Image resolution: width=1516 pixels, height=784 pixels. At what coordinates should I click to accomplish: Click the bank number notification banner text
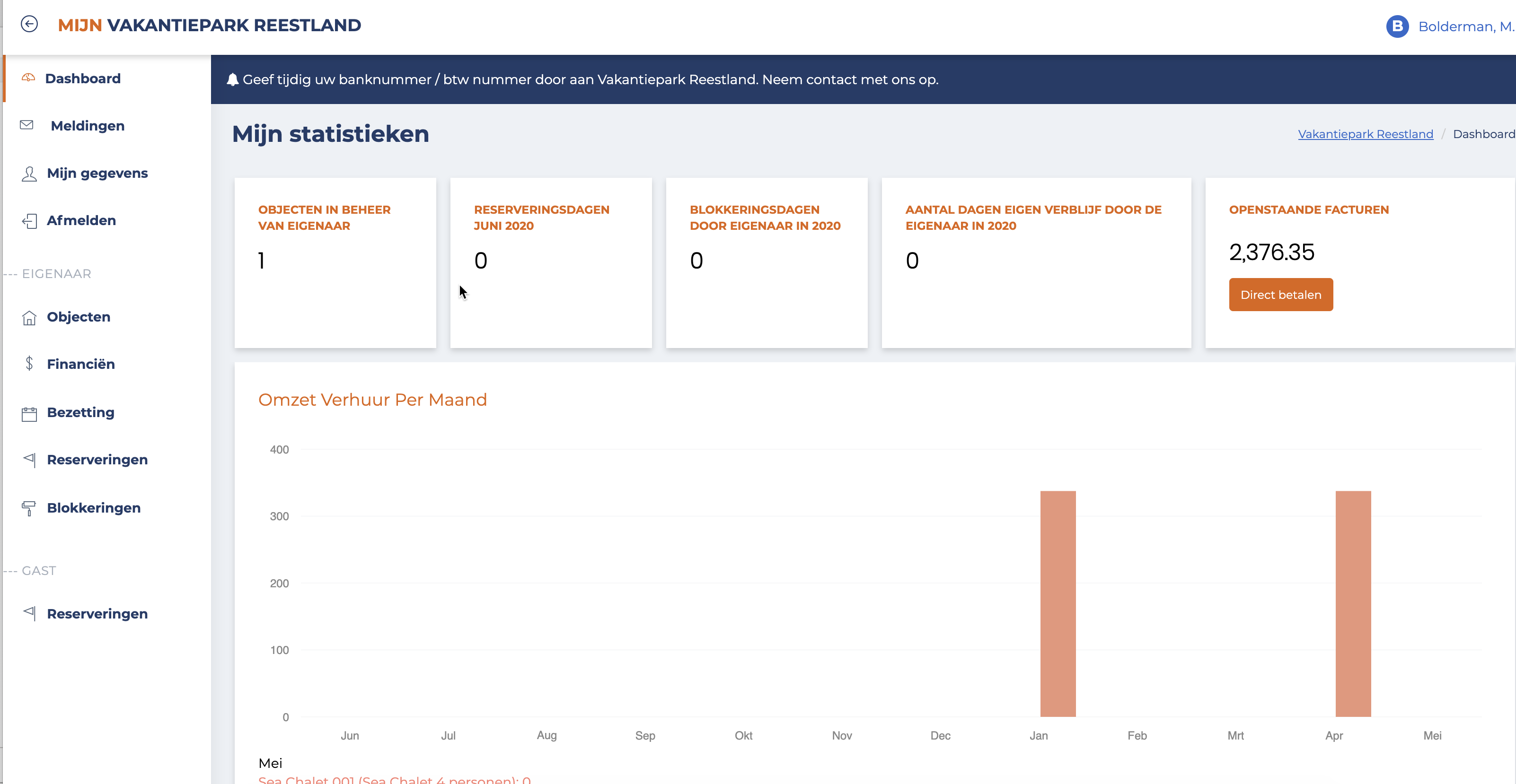tap(591, 79)
